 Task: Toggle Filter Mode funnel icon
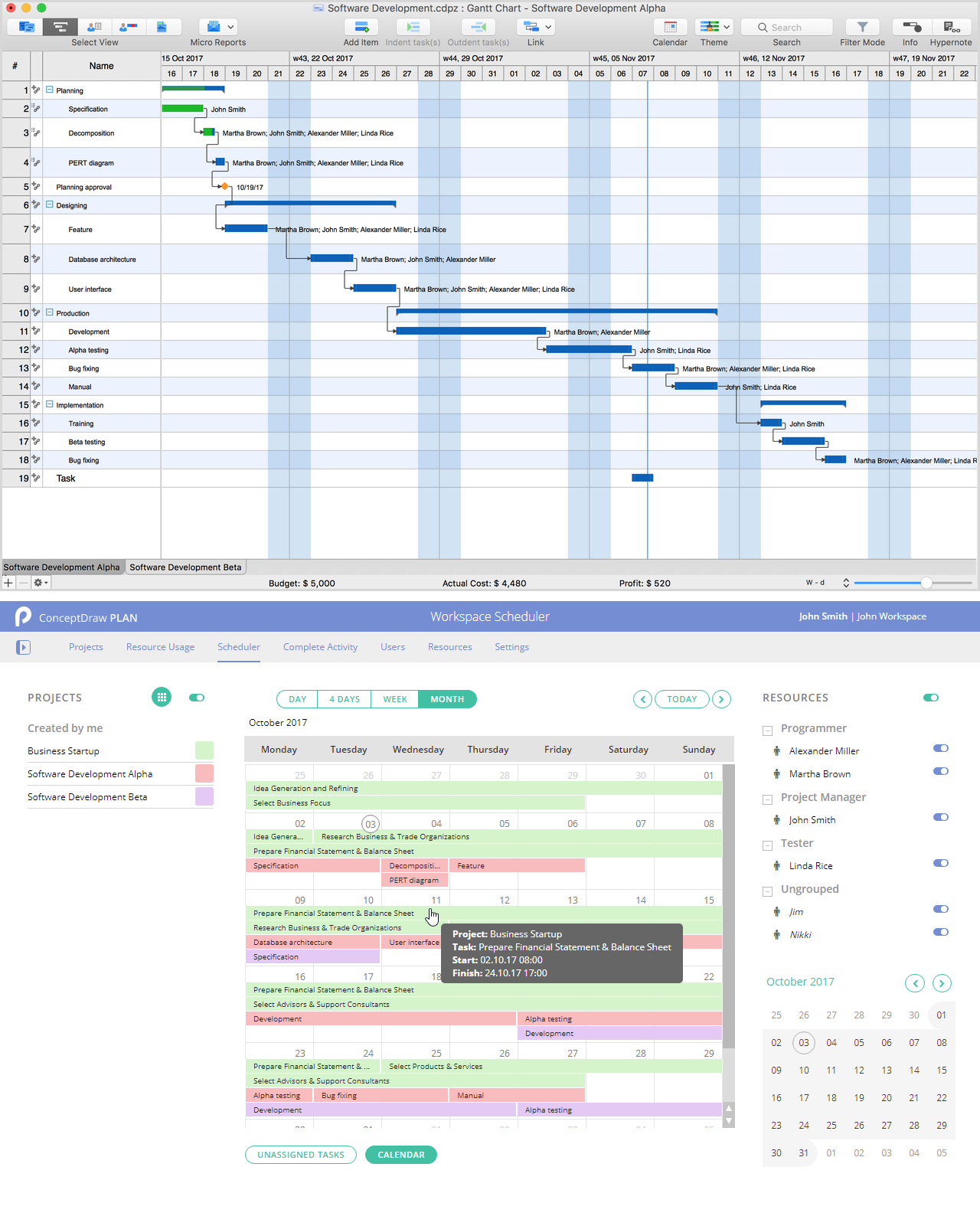pos(862,27)
